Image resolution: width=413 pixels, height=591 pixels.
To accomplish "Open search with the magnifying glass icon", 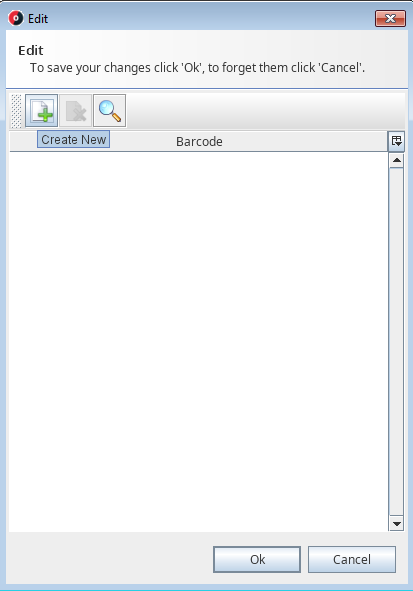I will point(109,111).
